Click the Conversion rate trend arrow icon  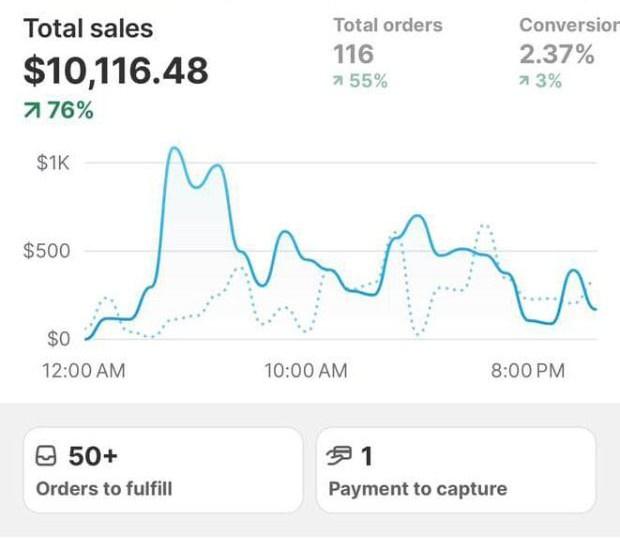[x=525, y=82]
